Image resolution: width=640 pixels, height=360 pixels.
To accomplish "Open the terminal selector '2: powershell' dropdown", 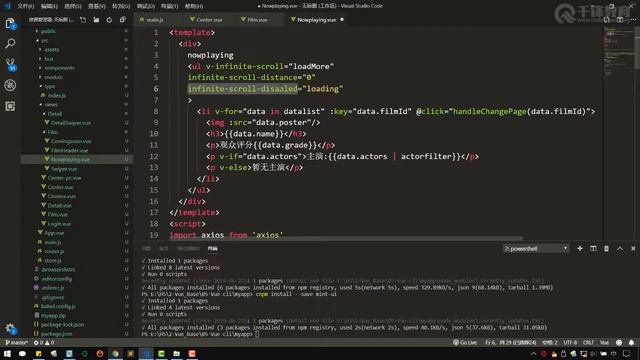I will (x=536, y=248).
